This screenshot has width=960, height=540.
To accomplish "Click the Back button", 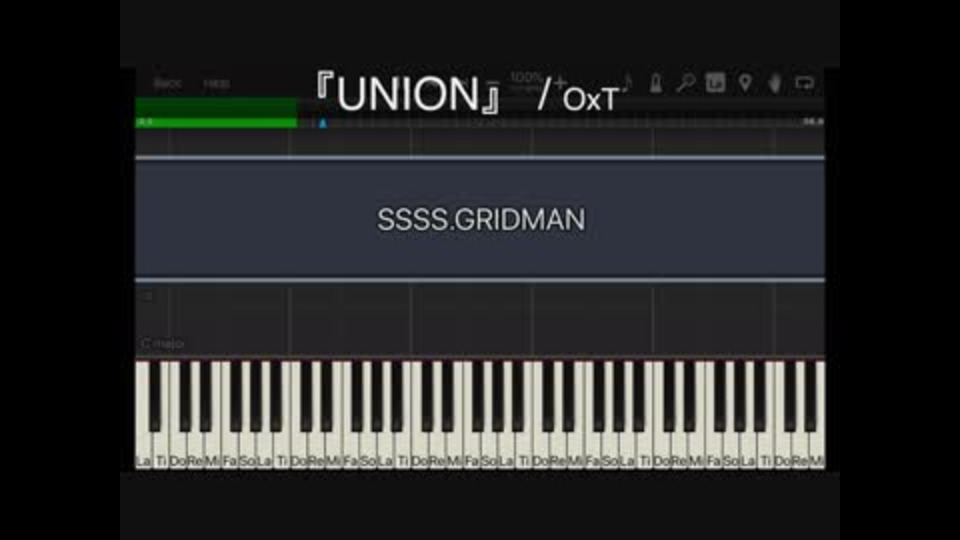I will click(167, 84).
